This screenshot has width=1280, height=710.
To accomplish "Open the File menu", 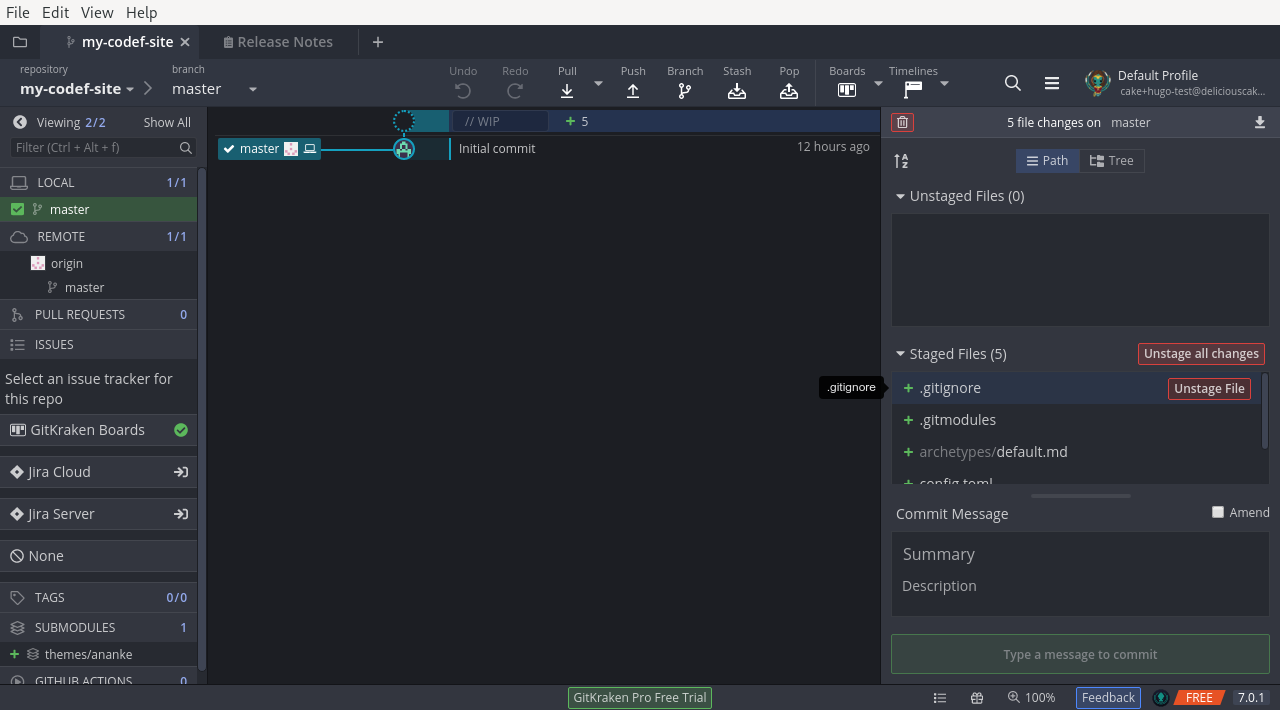I will 18,12.
